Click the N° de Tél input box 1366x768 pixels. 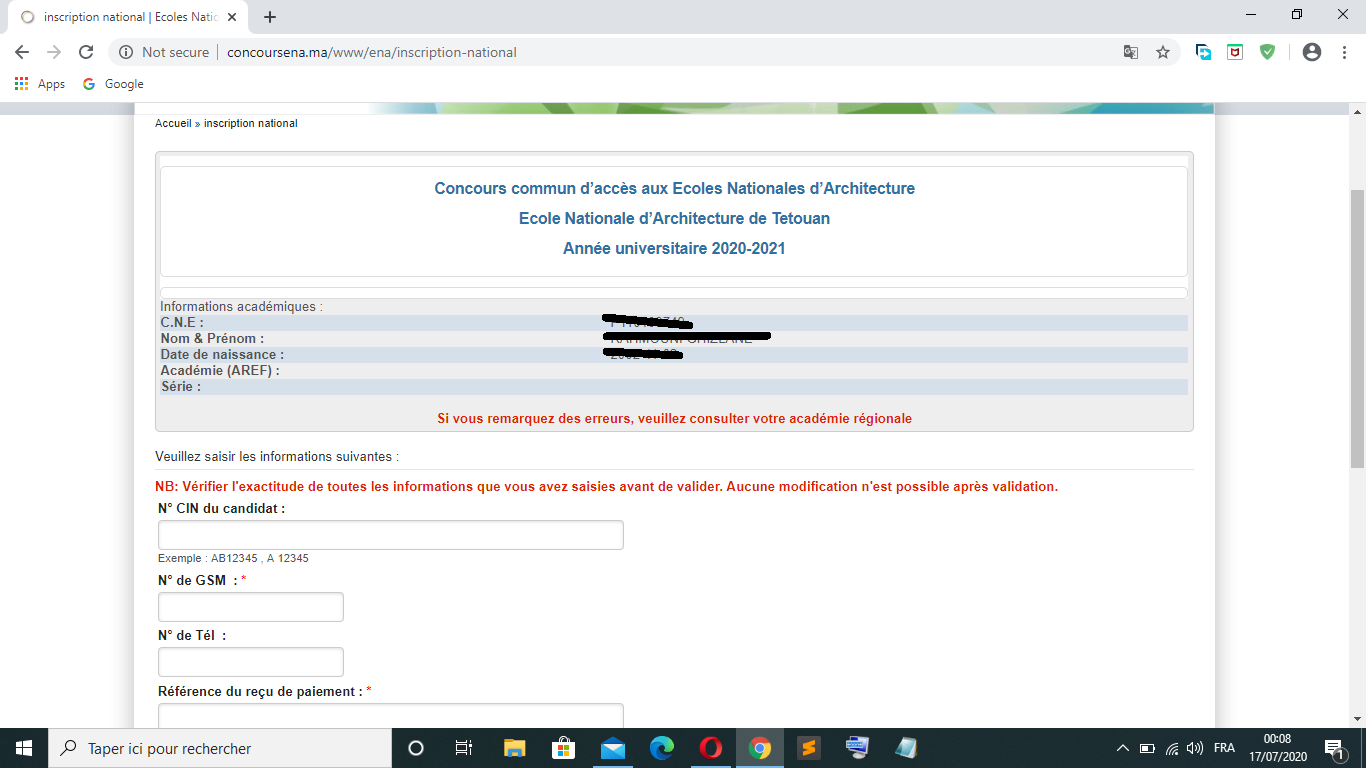250,662
